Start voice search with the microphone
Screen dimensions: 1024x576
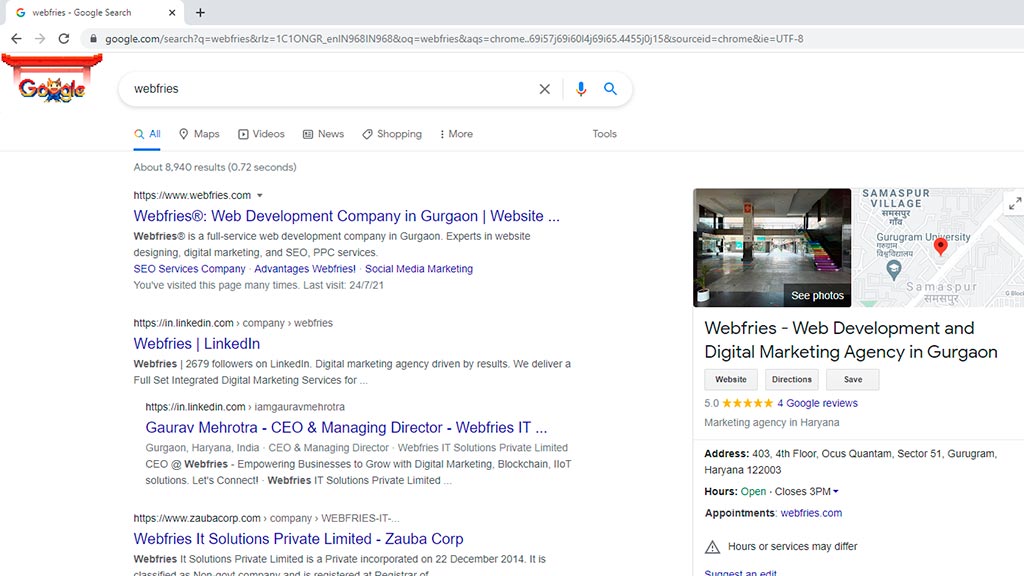pyautogui.click(x=581, y=89)
